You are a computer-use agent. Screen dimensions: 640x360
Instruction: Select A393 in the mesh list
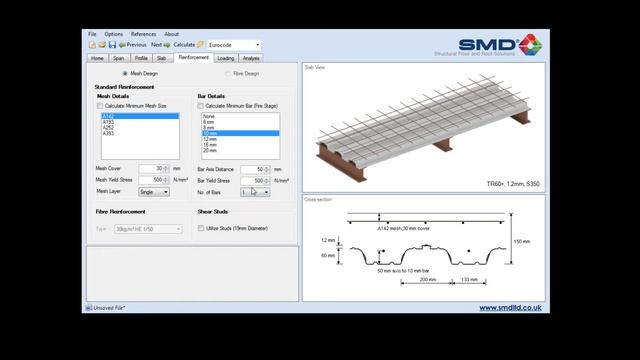[140, 133]
